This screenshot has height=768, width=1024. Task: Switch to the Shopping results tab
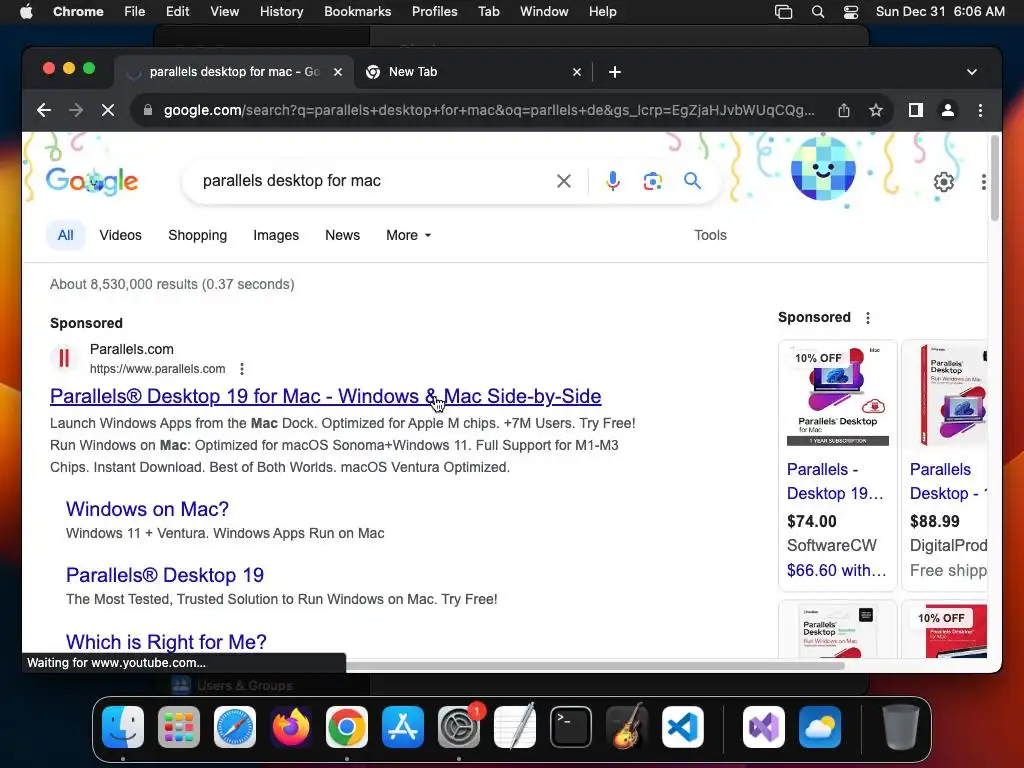[x=197, y=235]
